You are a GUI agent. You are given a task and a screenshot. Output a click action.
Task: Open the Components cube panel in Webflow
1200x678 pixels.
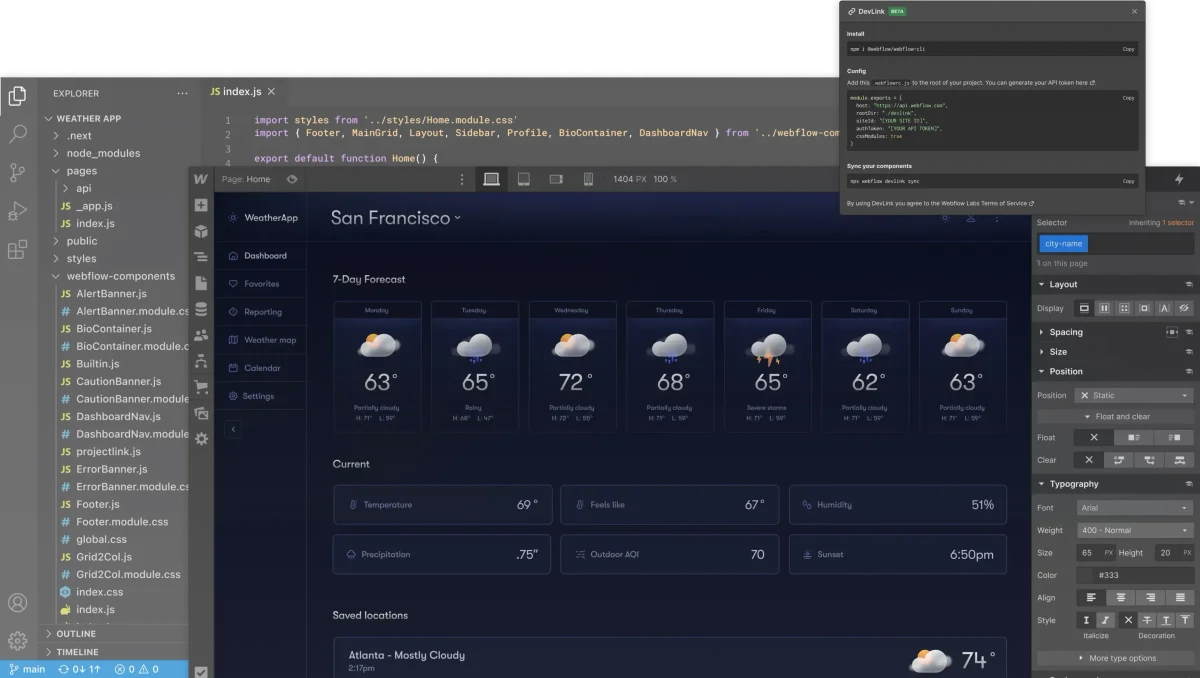point(201,233)
